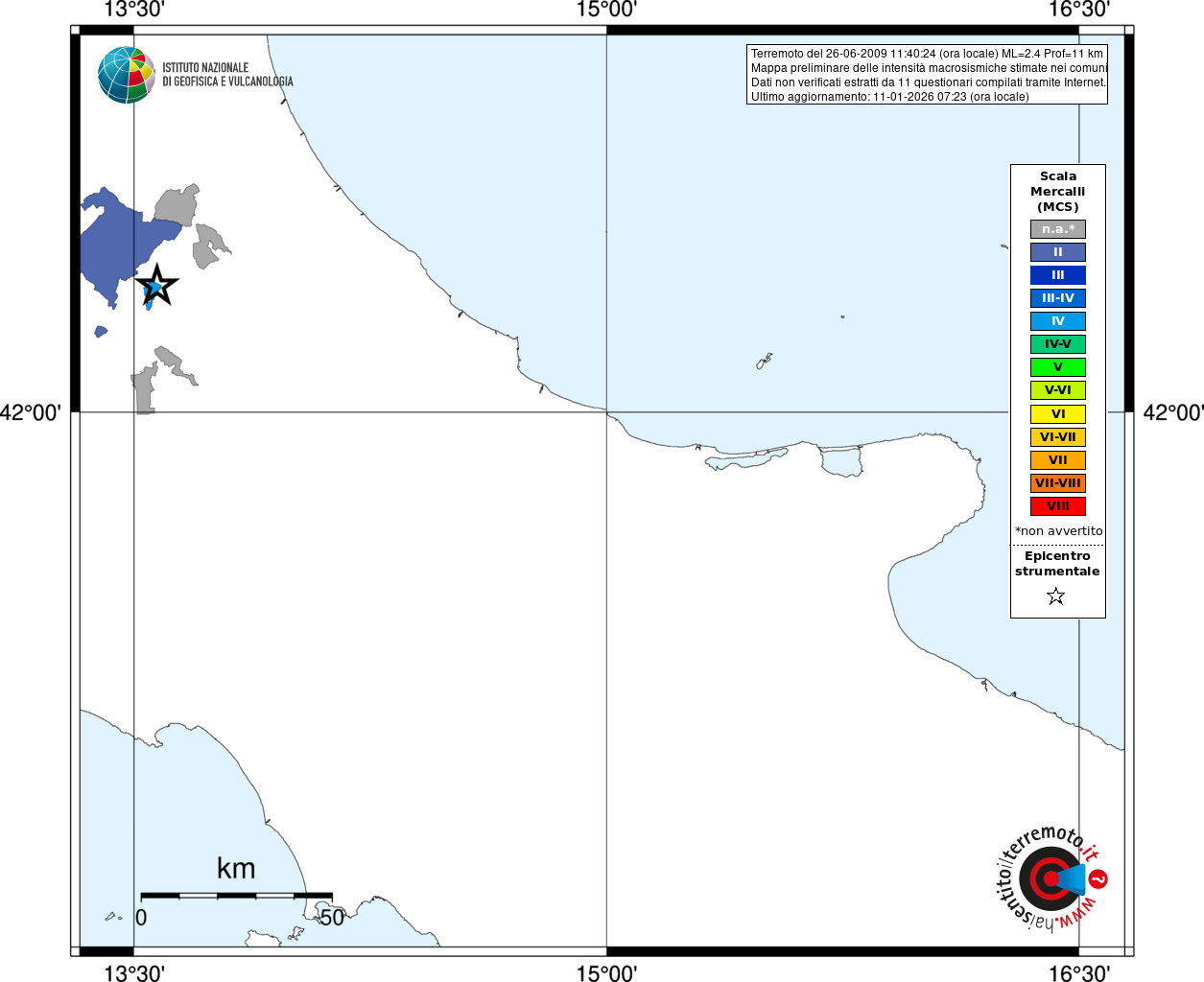Click 'Terremoto del 26-06-2009' header line
Viewport: 1204px width, 982px height.
click(x=927, y=54)
